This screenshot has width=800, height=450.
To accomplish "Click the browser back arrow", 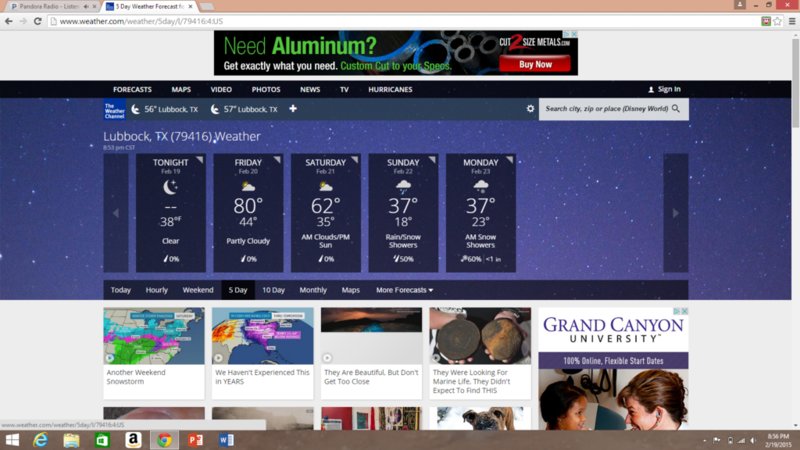I will 9,21.
